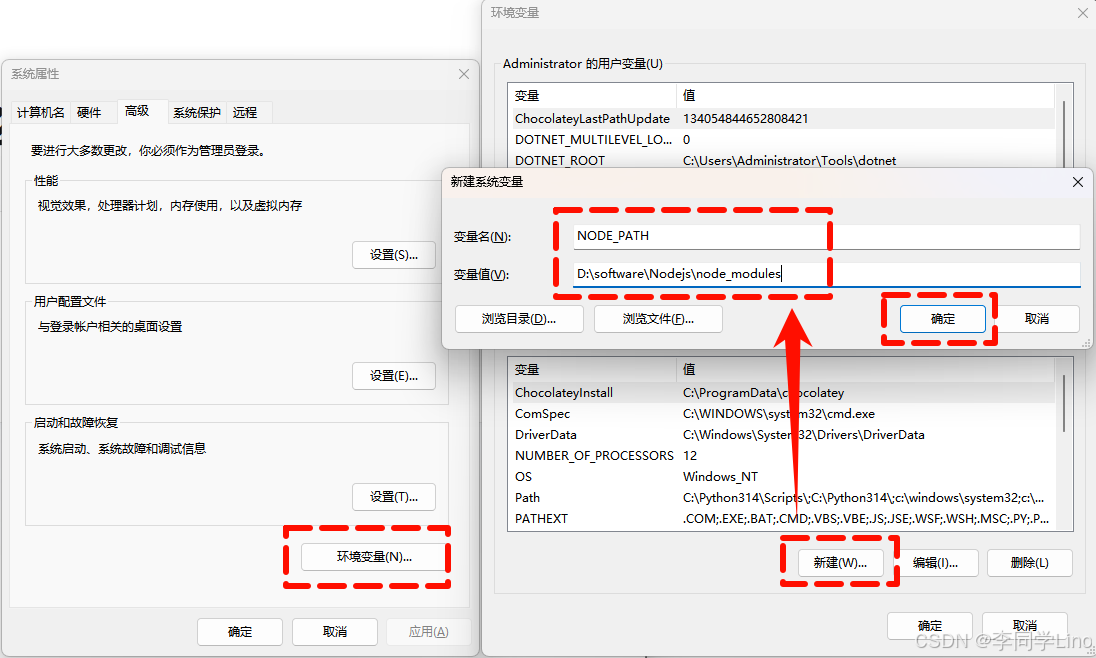Open the 系统保护 tab
The image size is (1096, 658).
point(196,113)
